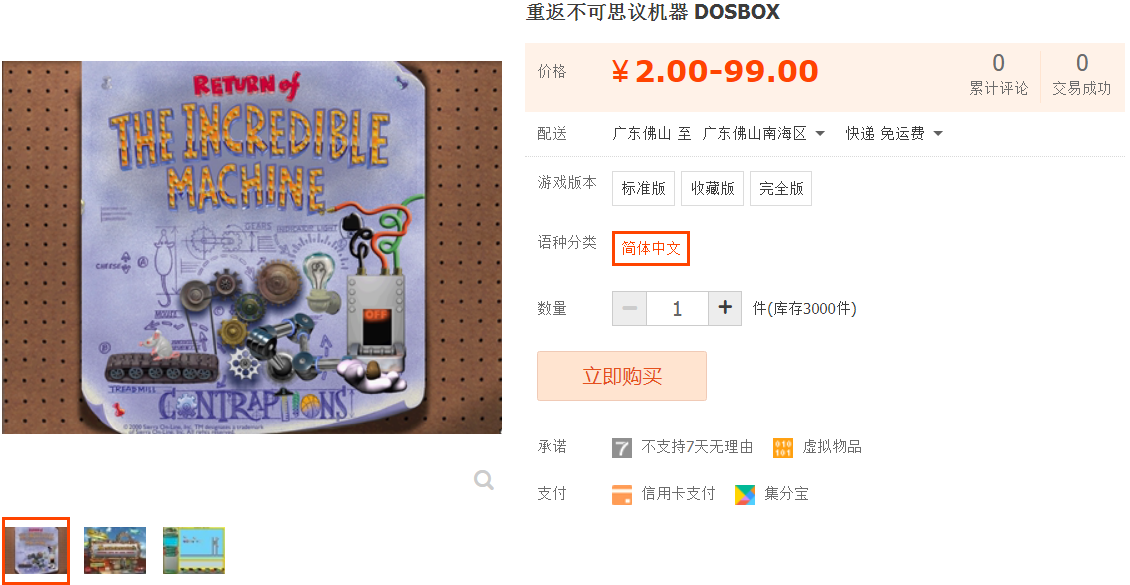Select the 收藏版 game version option
Image resolution: width=1130 pixels, height=585 pixels.
click(712, 189)
